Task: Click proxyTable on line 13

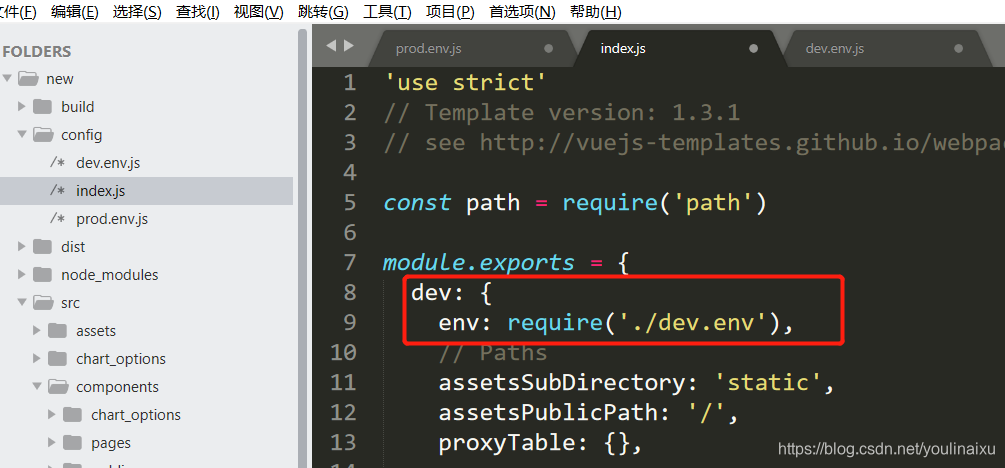Action: tap(506, 443)
